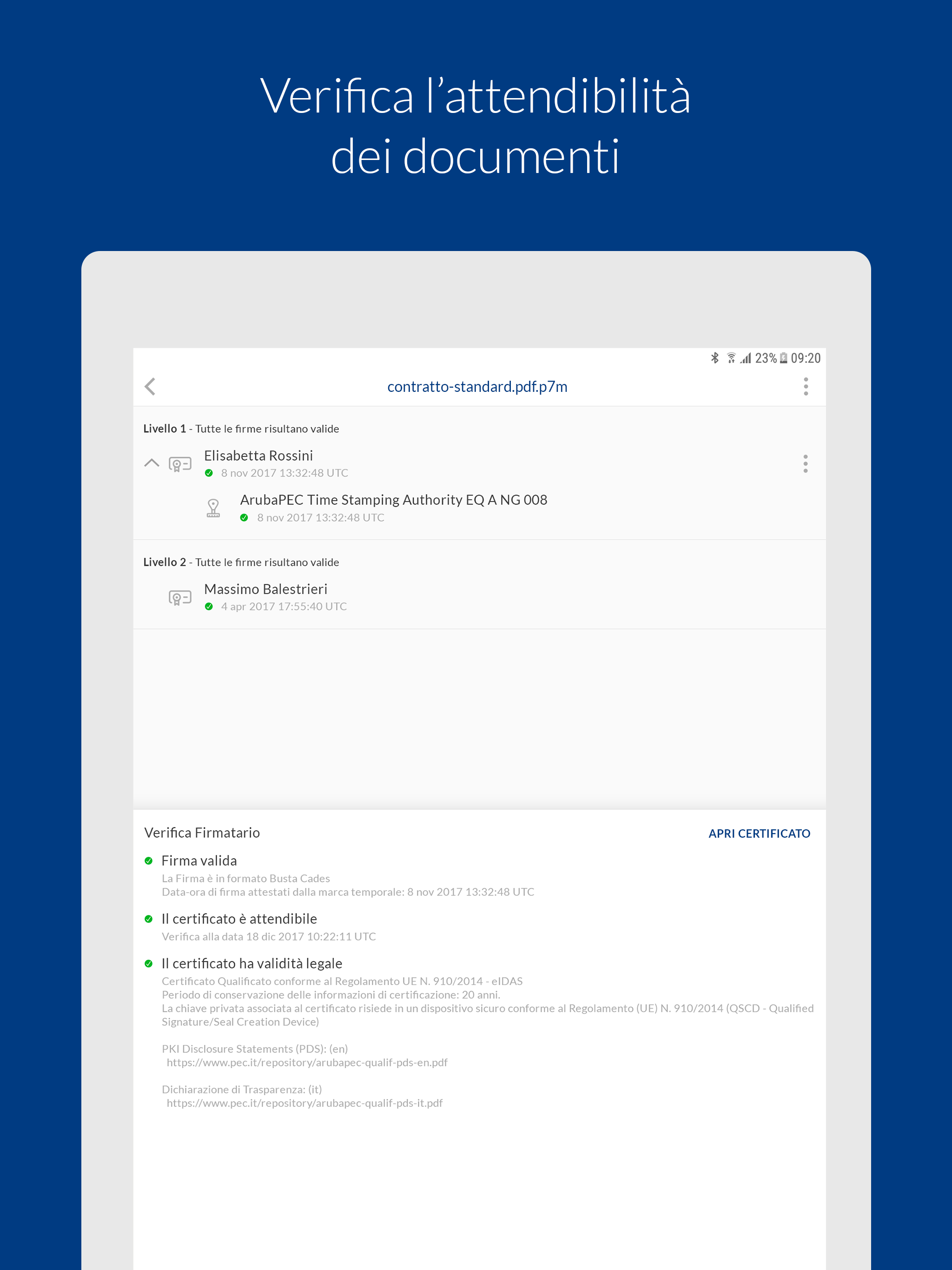Select the ArubaPEC Time Stamping Authority entry
The image size is (952, 1270).
393,500
